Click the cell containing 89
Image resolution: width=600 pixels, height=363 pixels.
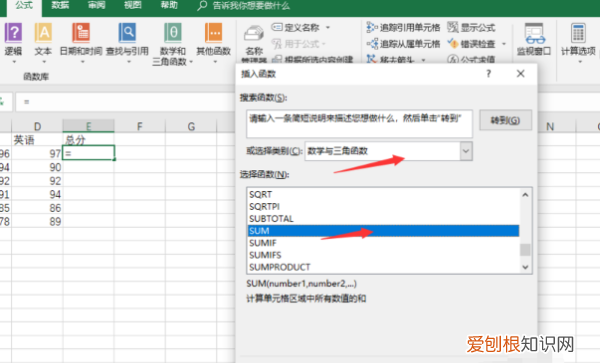[37, 221]
